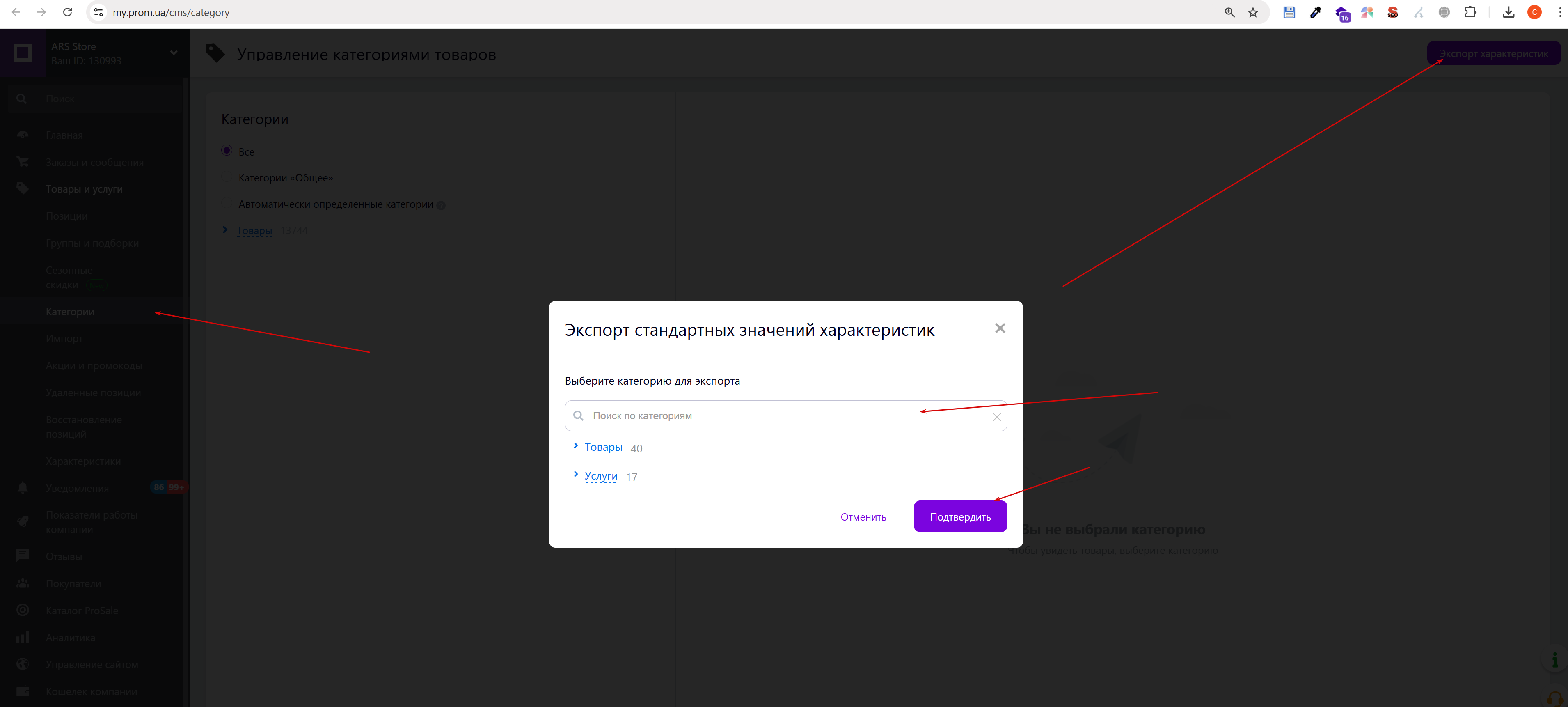Click the rocket icon in sidebar
The image size is (1568, 707).
(23, 521)
